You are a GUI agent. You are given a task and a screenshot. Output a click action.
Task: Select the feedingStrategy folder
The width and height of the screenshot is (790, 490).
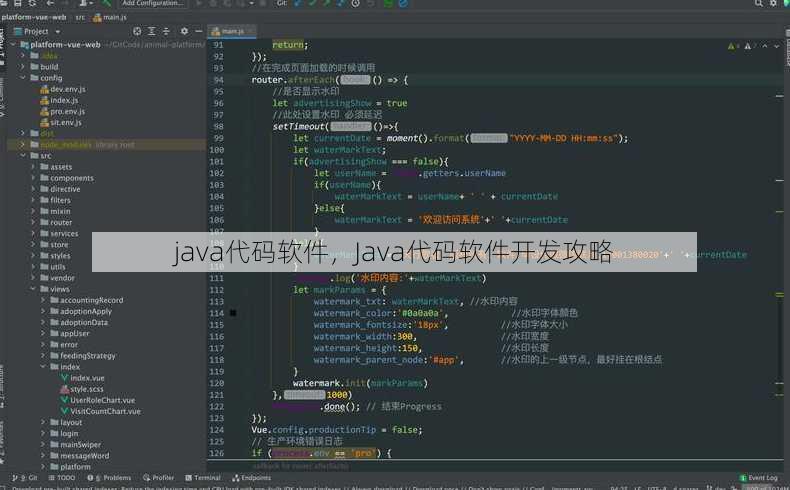coord(83,356)
